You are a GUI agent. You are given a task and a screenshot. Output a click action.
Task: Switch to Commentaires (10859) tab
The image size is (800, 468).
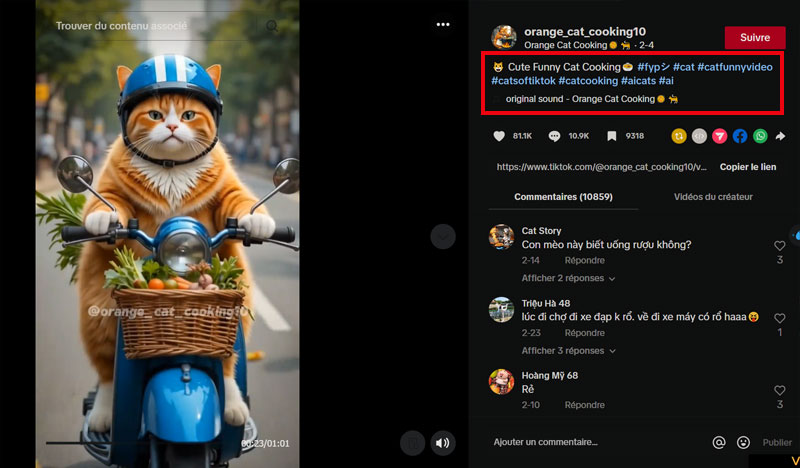click(563, 197)
